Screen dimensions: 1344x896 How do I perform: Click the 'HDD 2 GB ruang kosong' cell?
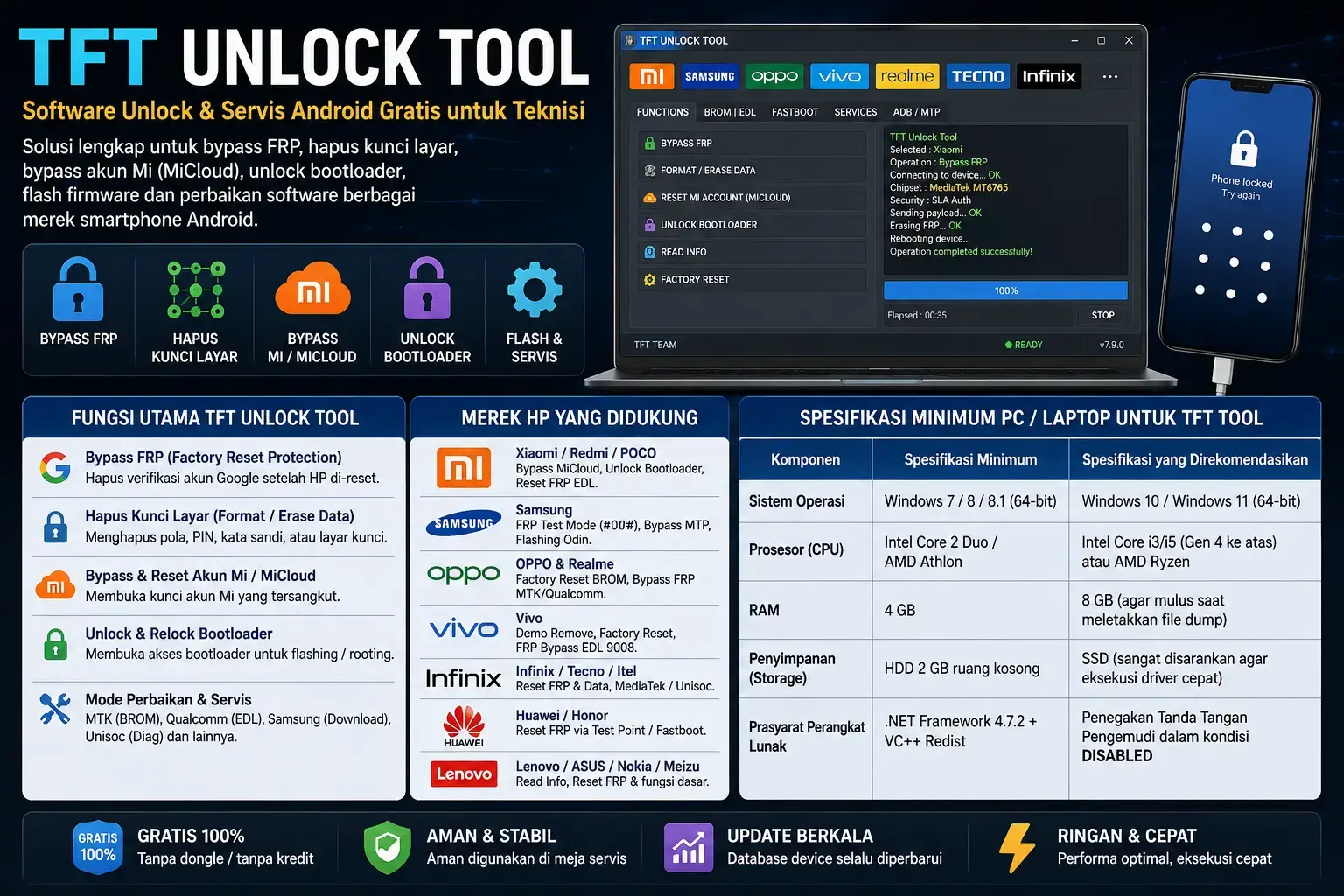pos(970,668)
